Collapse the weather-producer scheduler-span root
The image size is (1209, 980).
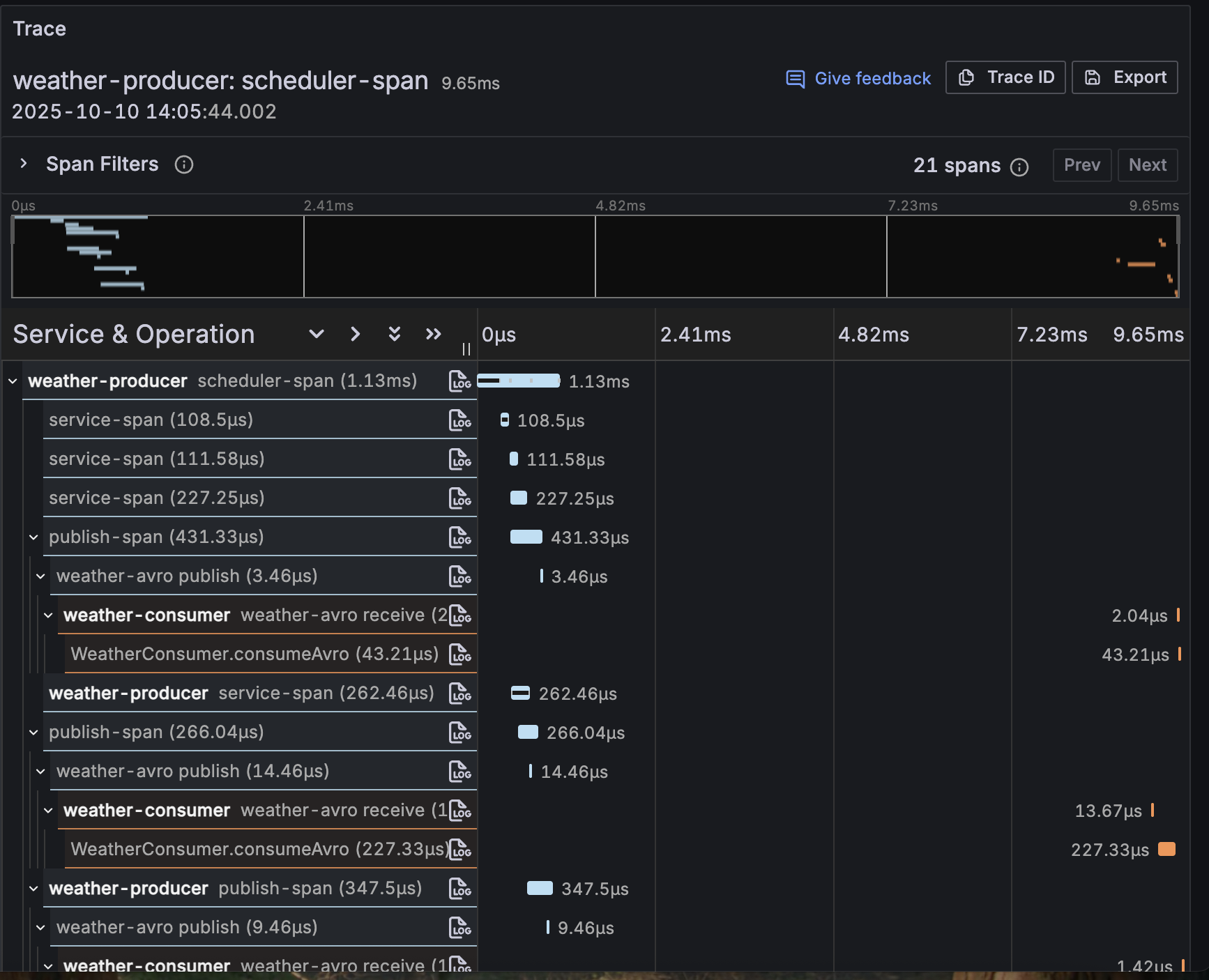[x=13, y=381]
